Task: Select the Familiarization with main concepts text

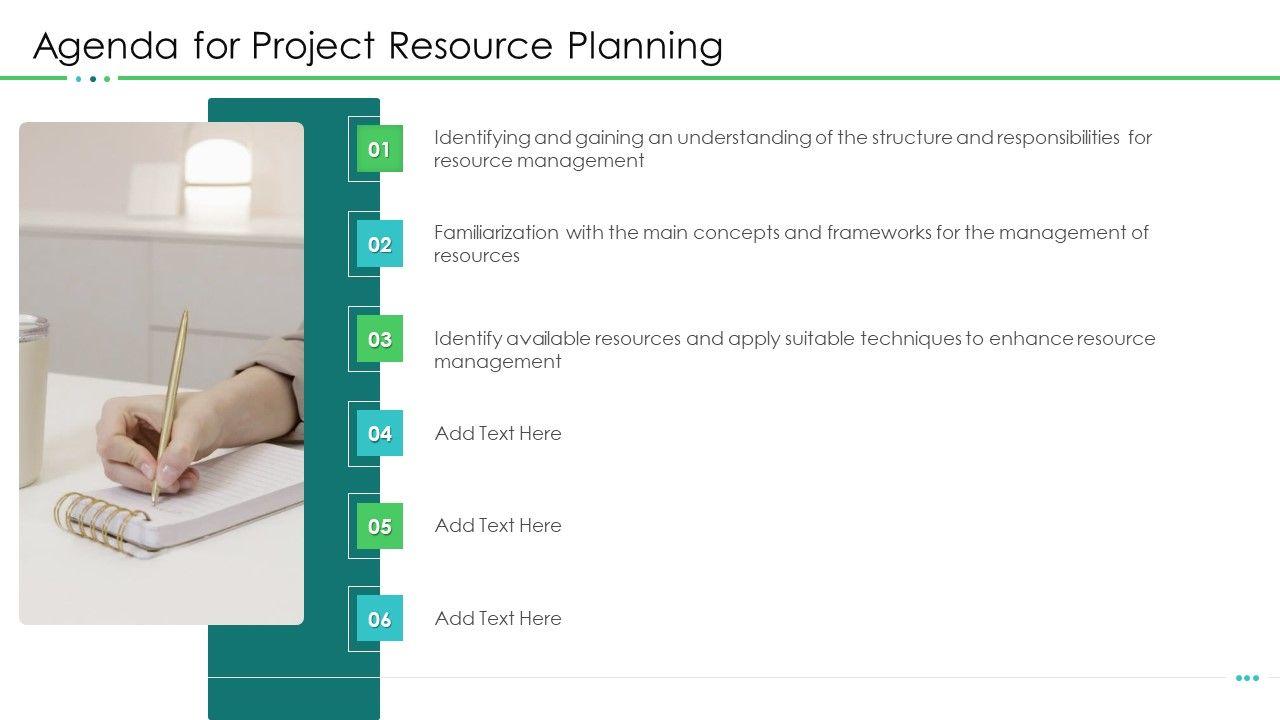Action: click(791, 243)
